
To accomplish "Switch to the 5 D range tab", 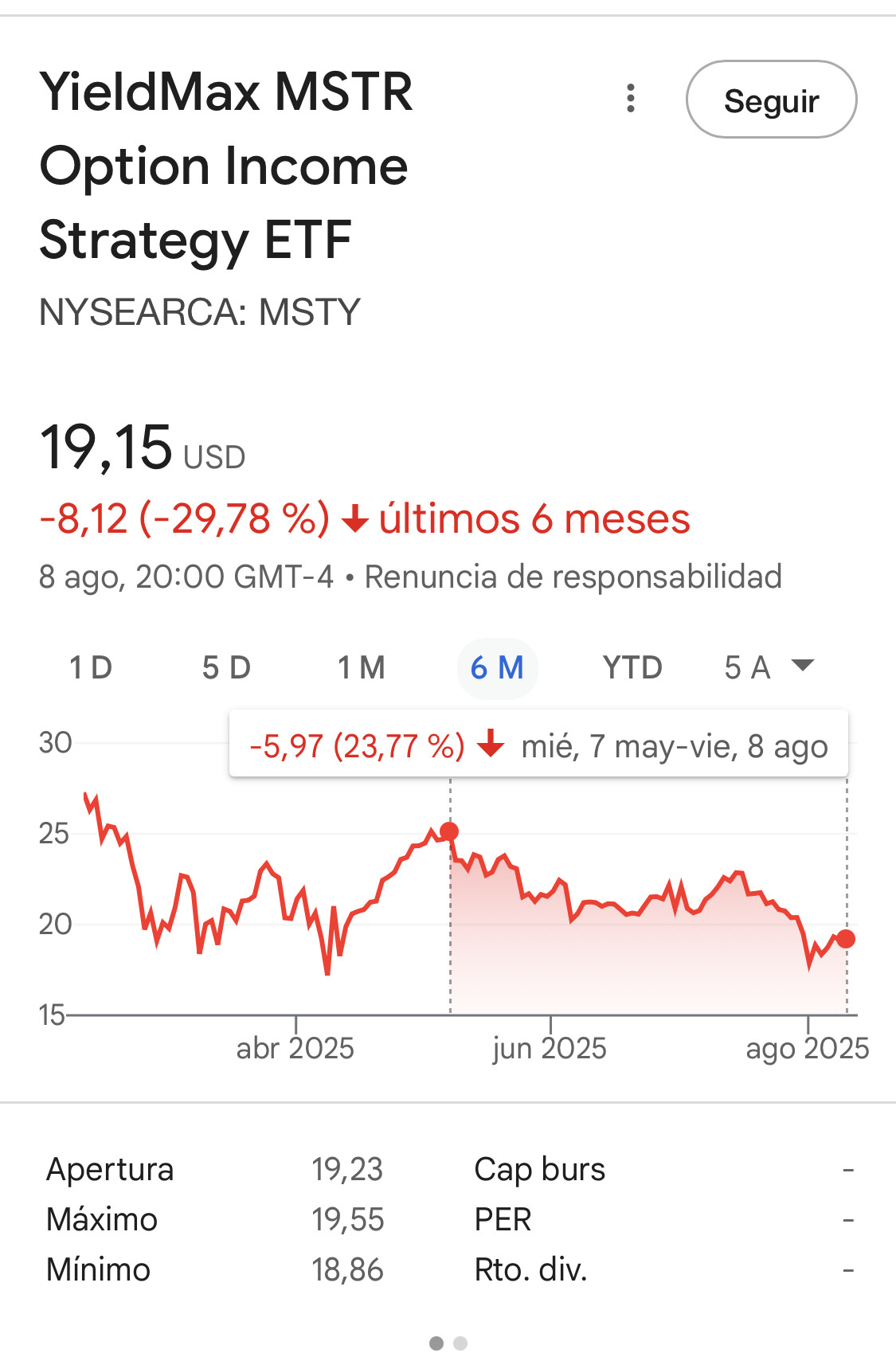I will 226,667.
